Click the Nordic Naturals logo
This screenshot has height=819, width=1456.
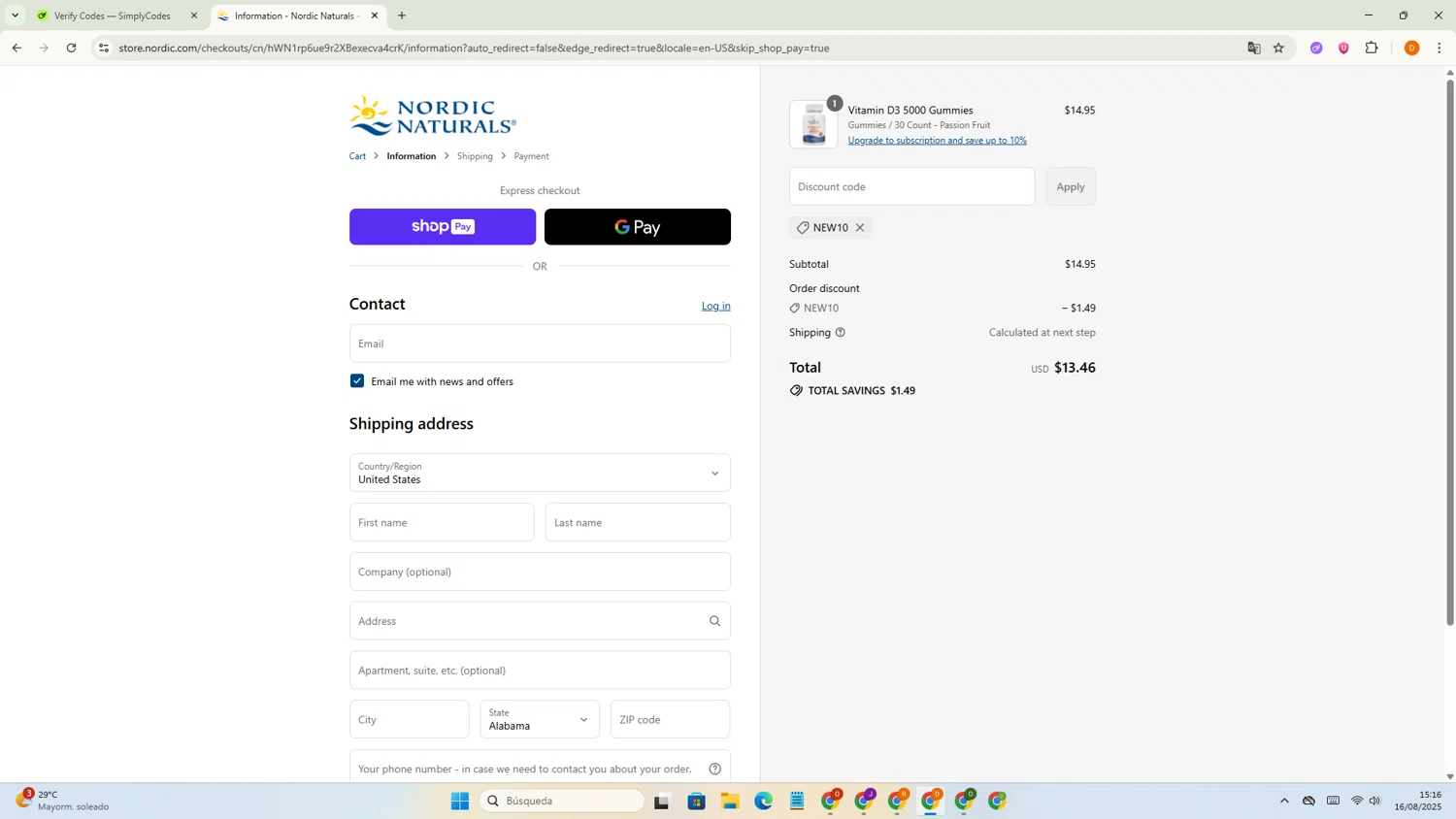pos(433,115)
